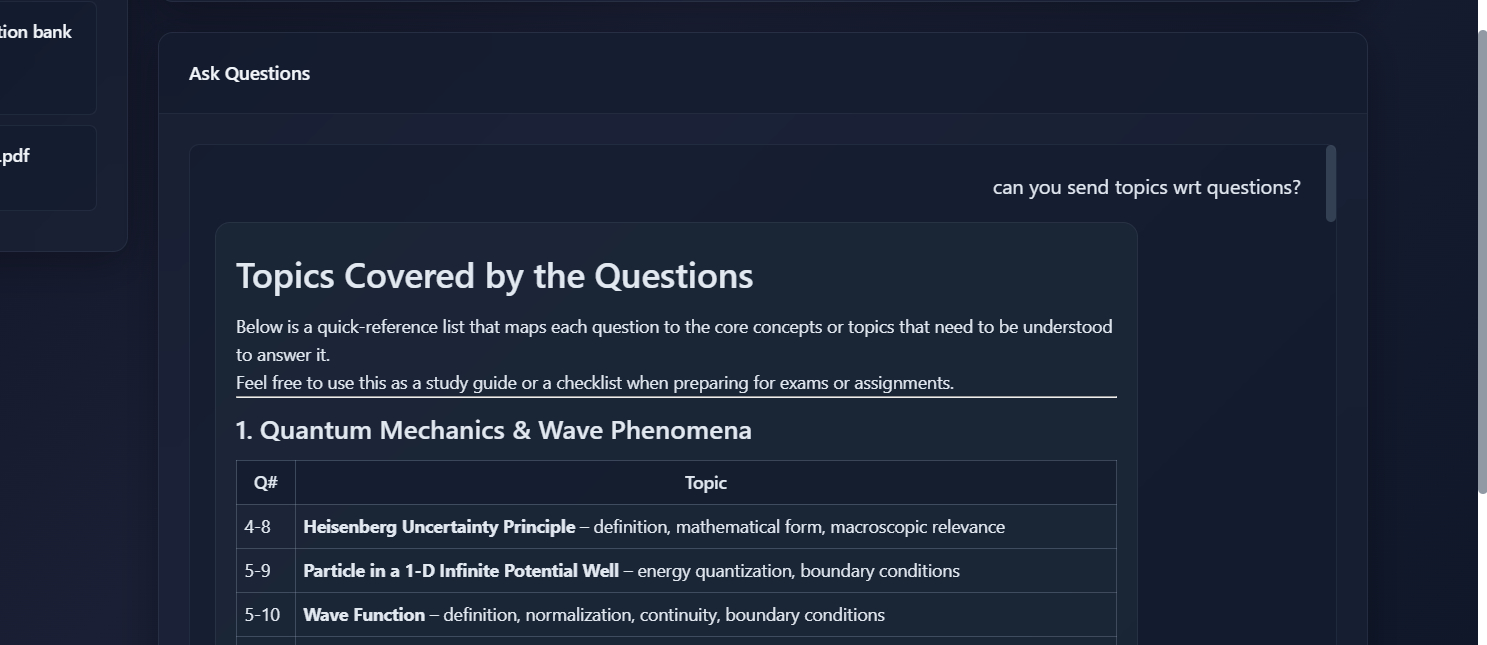Select the 5-10 question number cell
This screenshot has height=645, width=1487.
[x=266, y=615]
